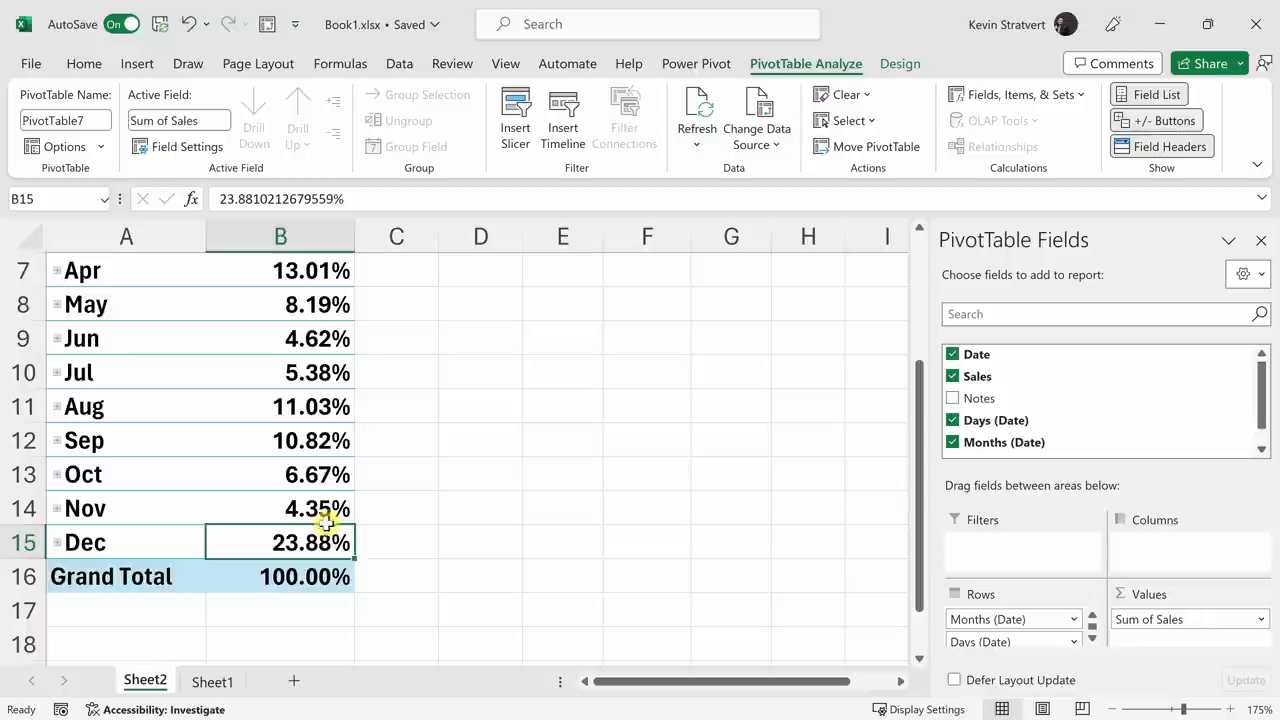
Task: Click the pen/coming soon icon in title bar
Action: tap(1114, 24)
